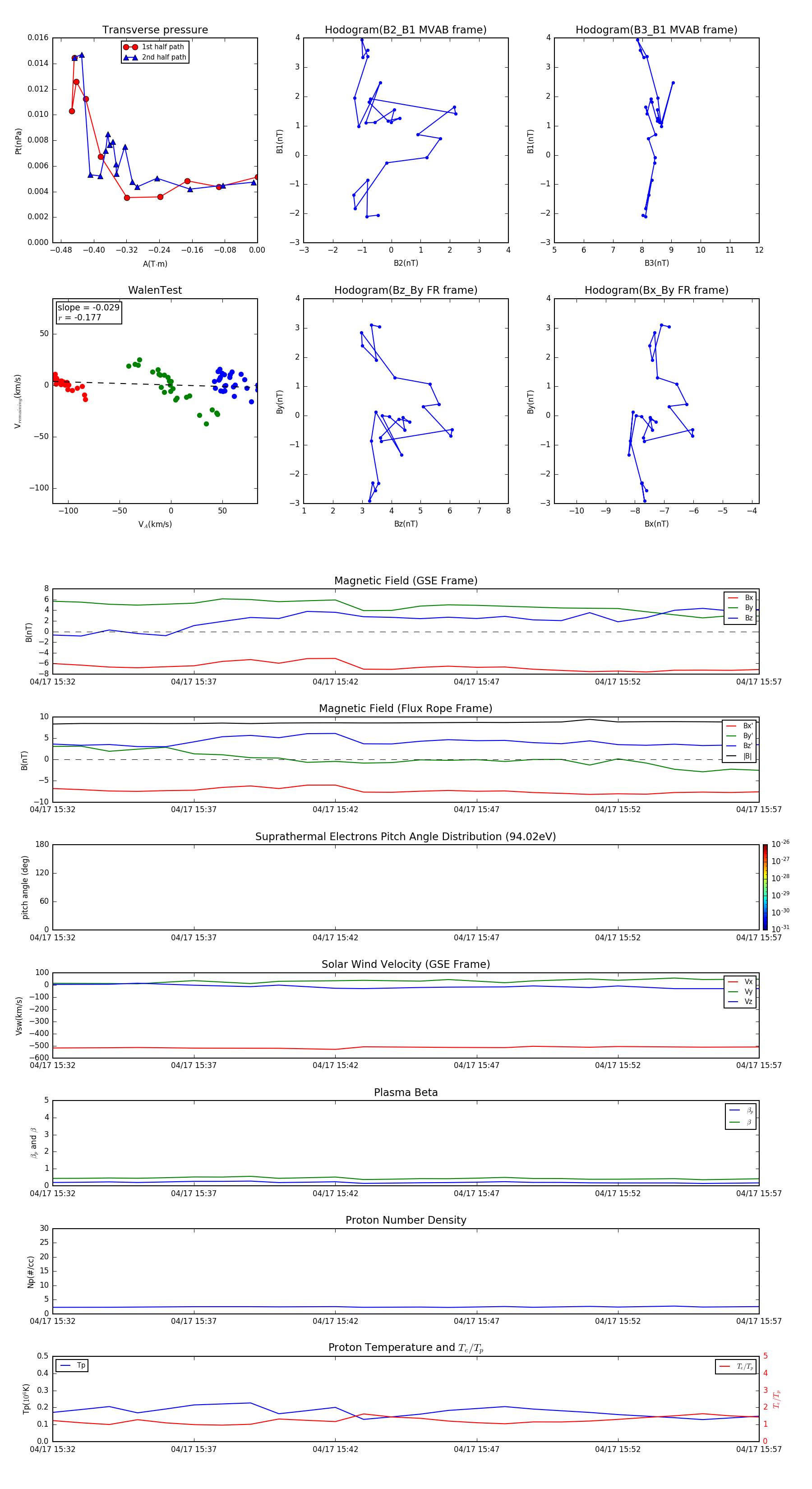Click the 'r = -0.177' annotation
Image resolution: width=812 pixels, height=1489 pixels.
[80, 317]
